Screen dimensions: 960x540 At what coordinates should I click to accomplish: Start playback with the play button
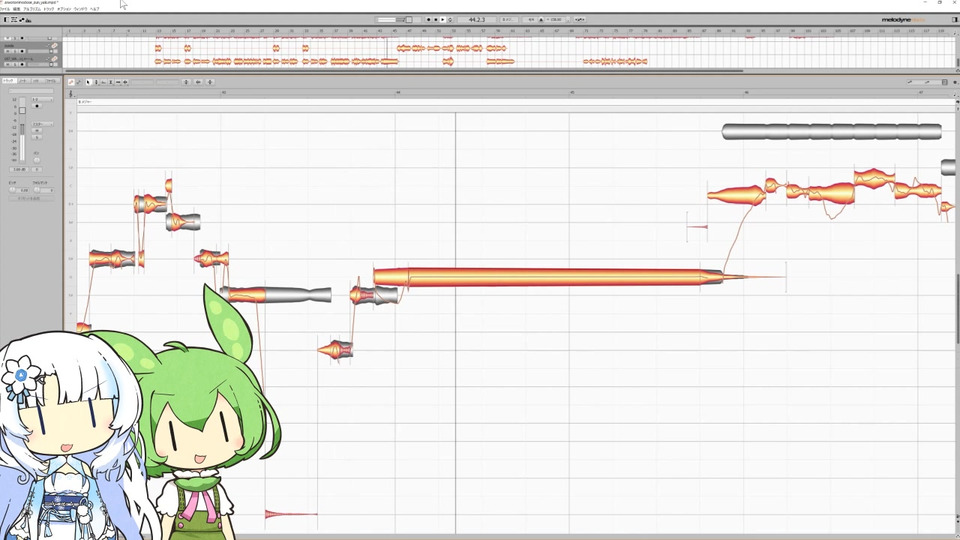(x=443, y=20)
